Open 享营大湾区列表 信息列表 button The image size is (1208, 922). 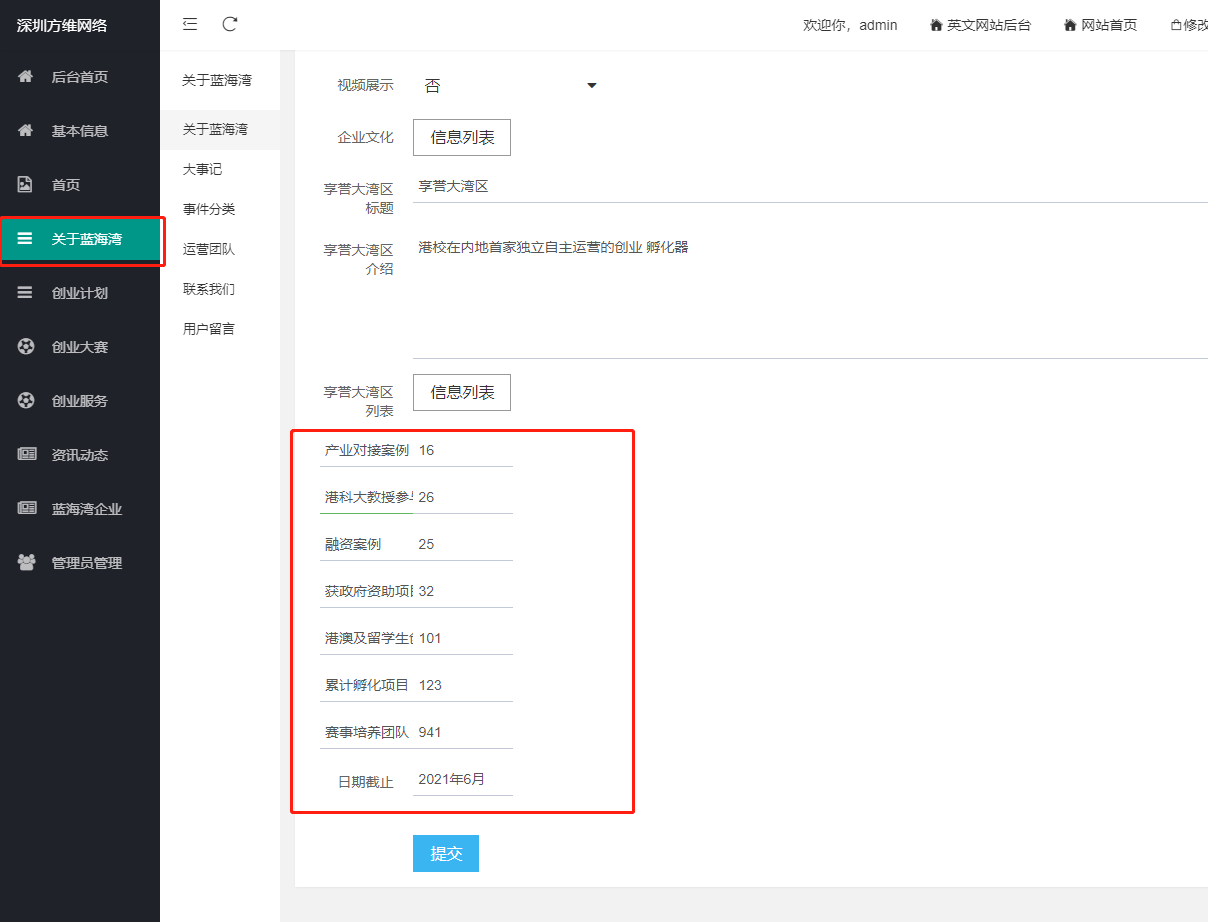point(462,393)
